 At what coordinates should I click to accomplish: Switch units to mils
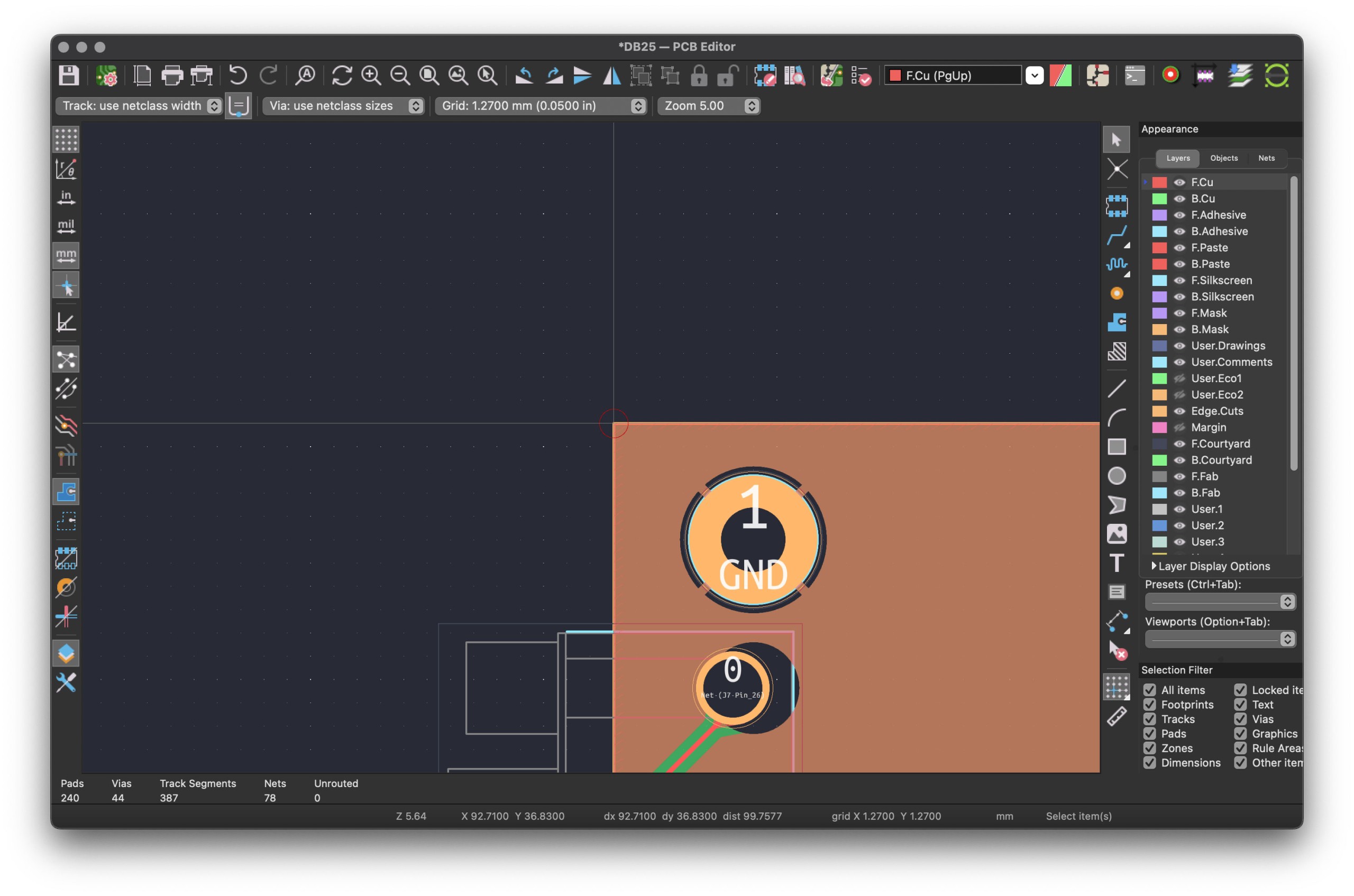(x=66, y=227)
